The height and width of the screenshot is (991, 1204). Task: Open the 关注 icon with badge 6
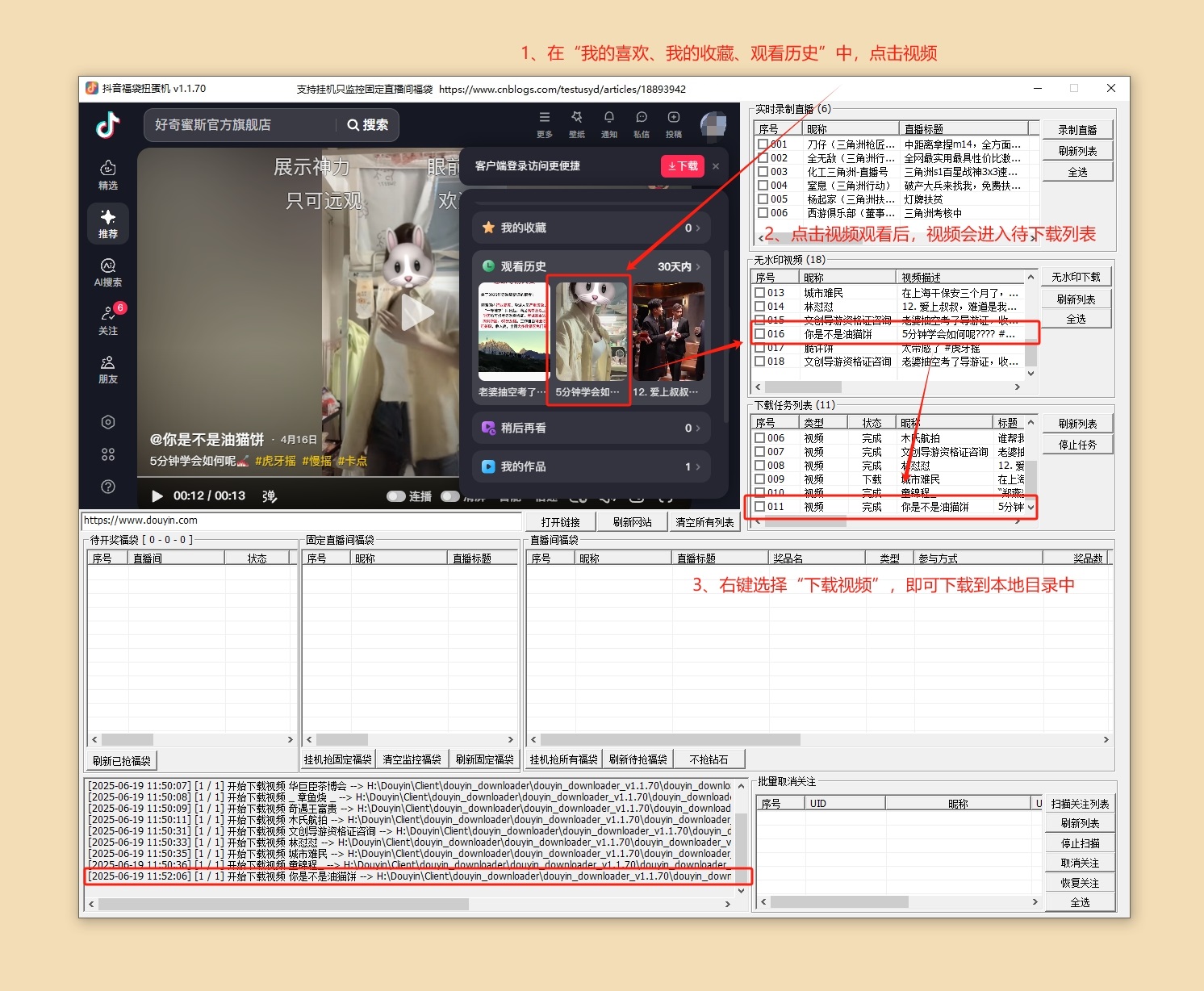tap(107, 316)
